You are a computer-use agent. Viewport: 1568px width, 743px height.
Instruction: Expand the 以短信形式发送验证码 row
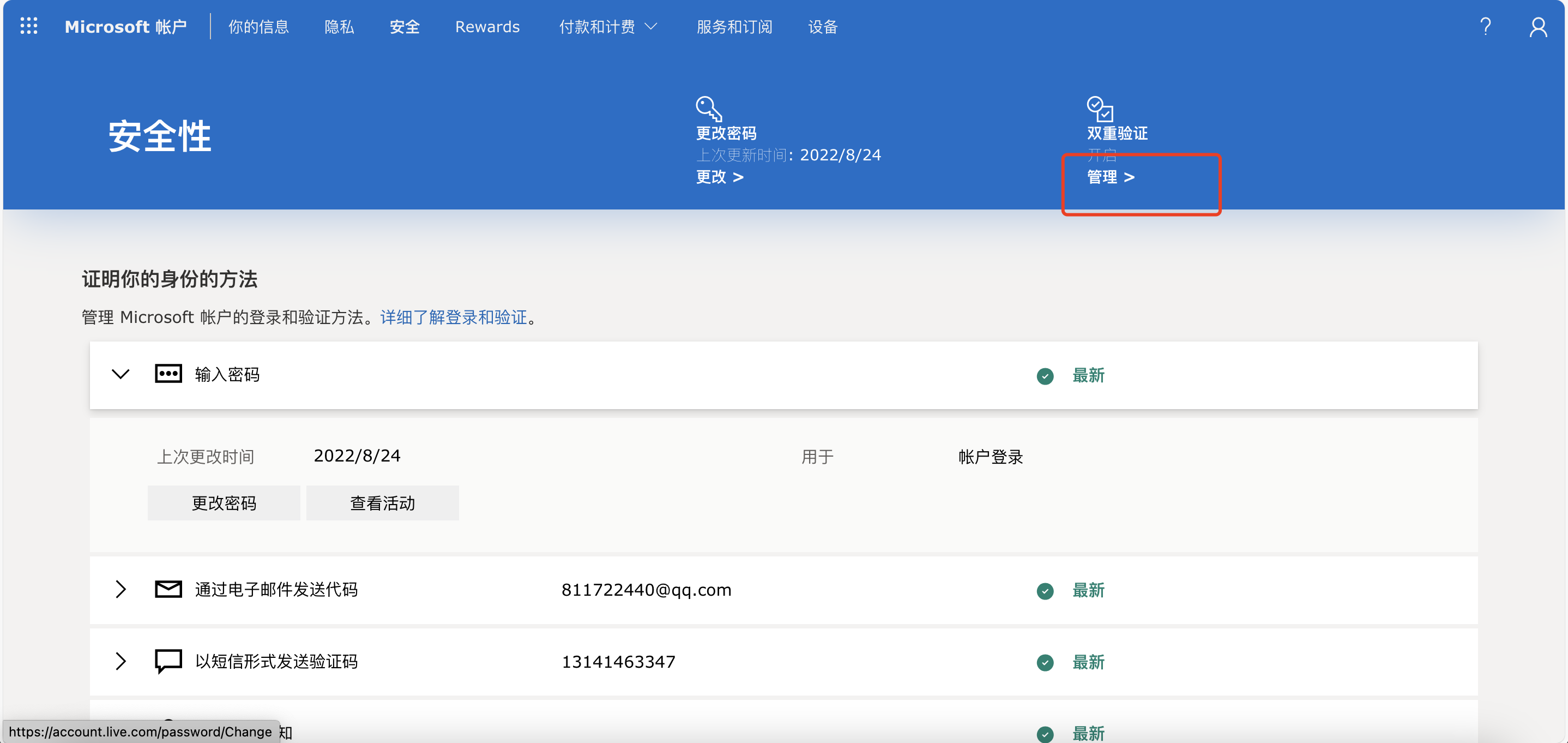click(120, 661)
